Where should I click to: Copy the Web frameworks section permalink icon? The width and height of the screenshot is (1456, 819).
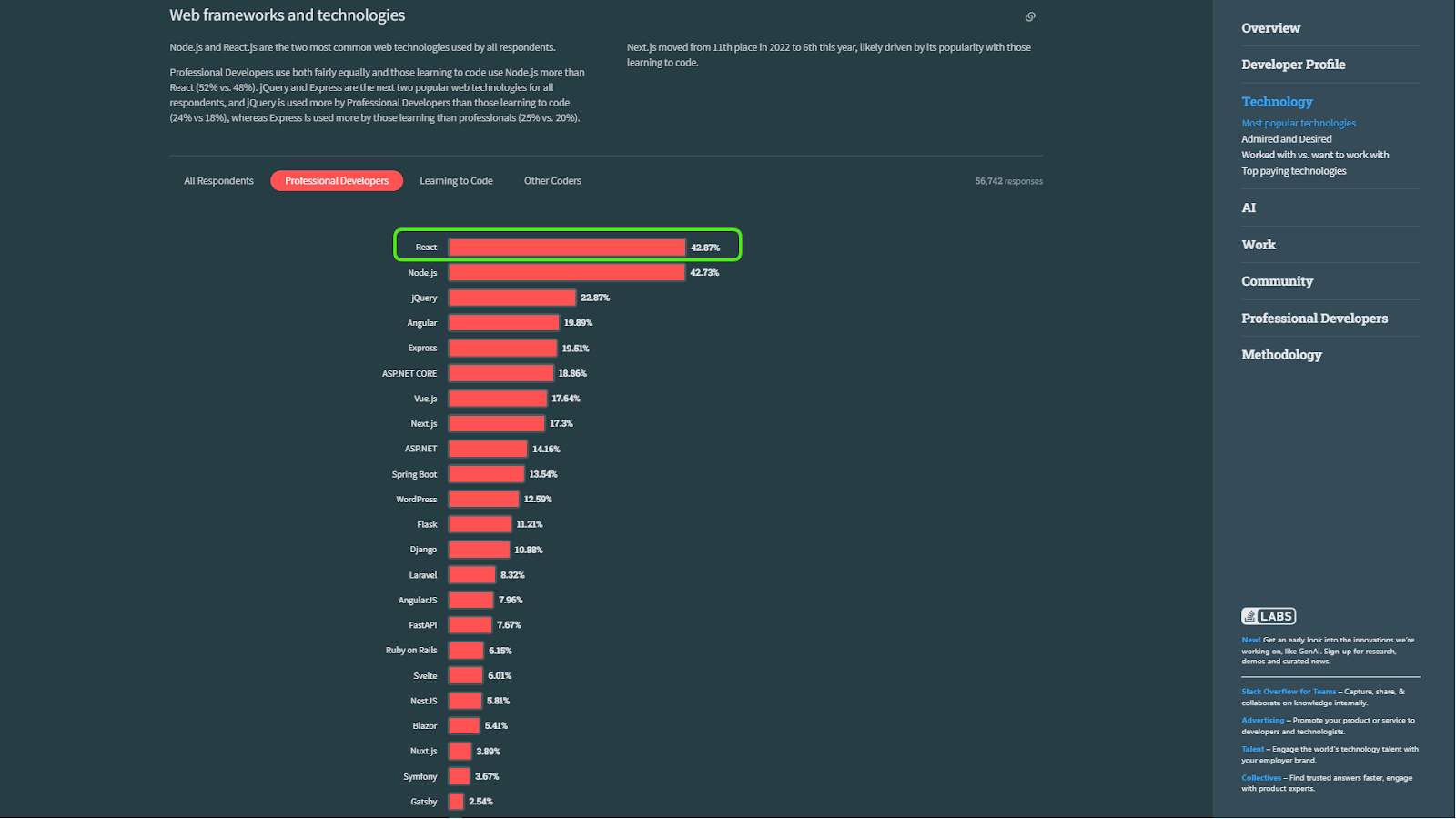point(1030,16)
